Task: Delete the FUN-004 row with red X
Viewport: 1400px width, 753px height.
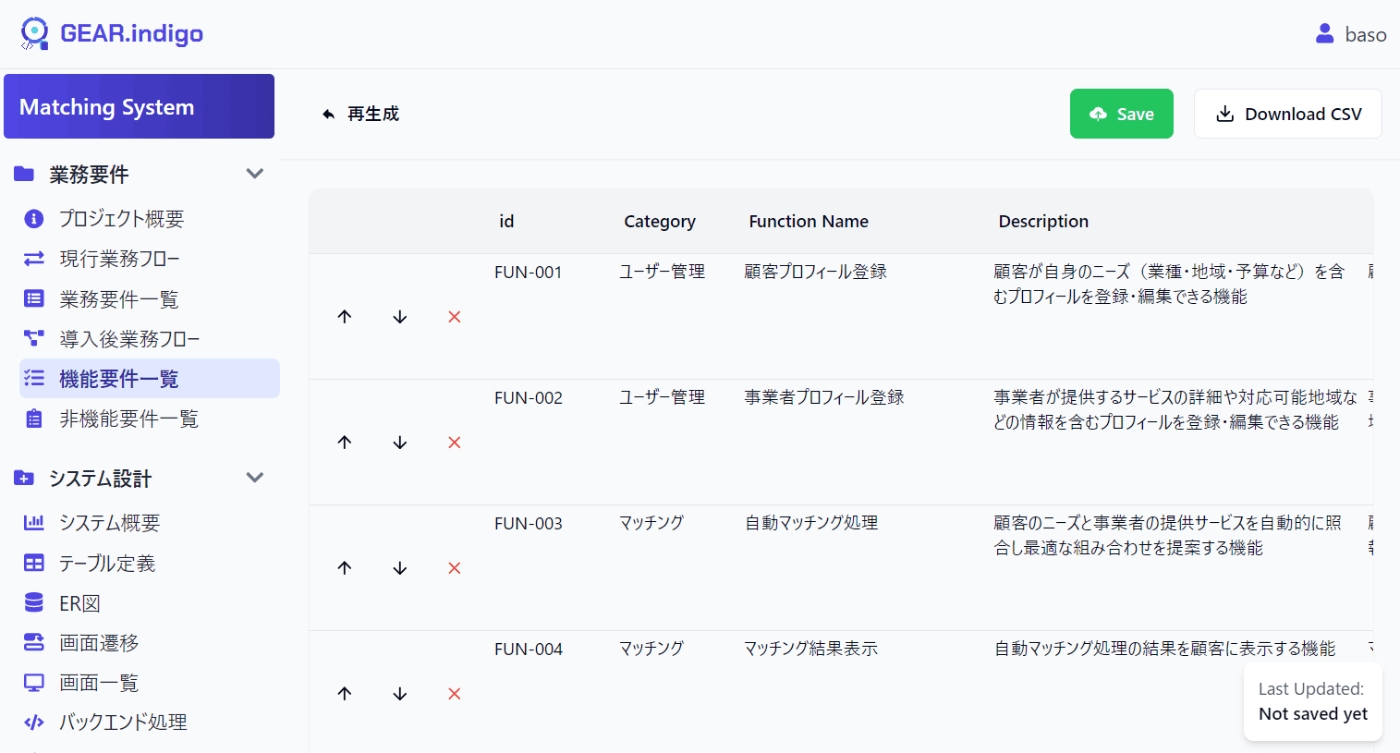Action: tap(454, 694)
